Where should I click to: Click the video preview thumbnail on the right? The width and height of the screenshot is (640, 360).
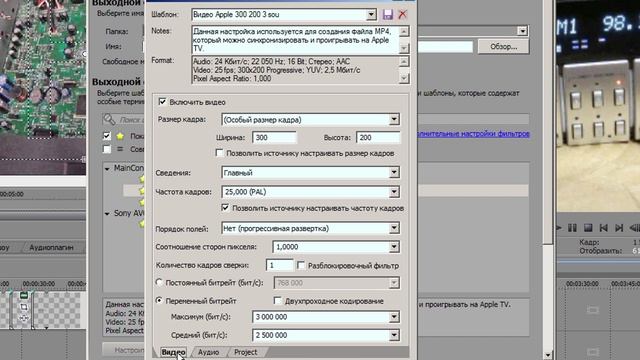point(598,106)
